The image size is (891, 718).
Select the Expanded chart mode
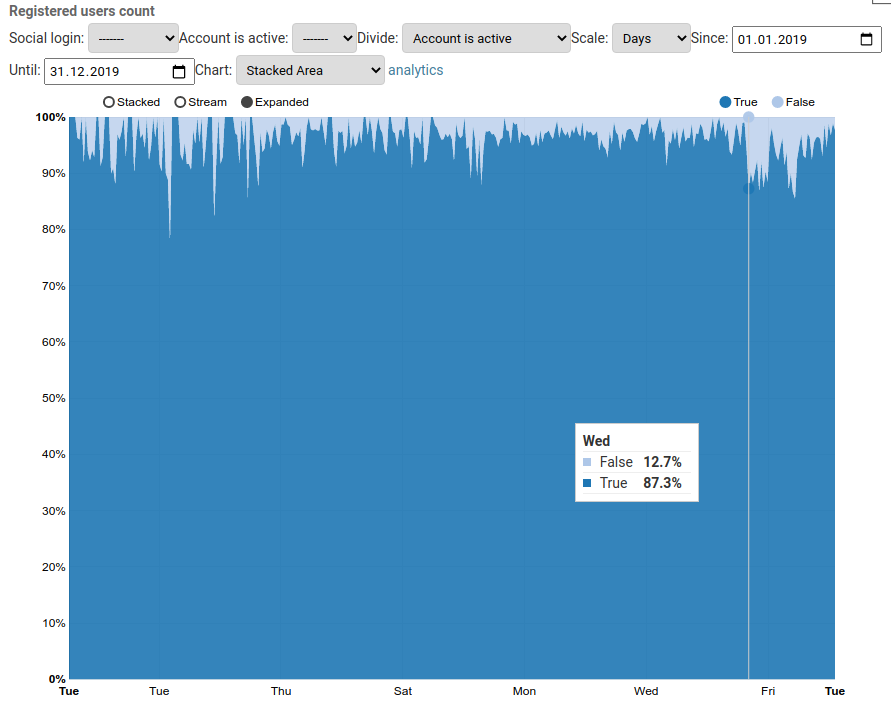247,102
